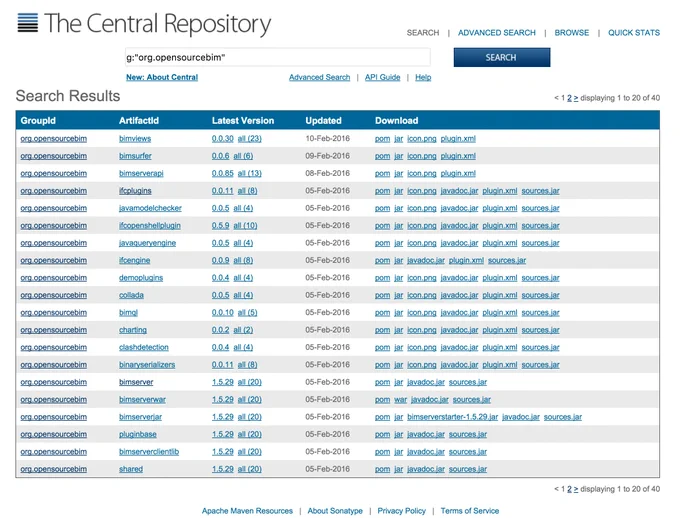Go to page 2 in bottom pagination

pos(569,489)
